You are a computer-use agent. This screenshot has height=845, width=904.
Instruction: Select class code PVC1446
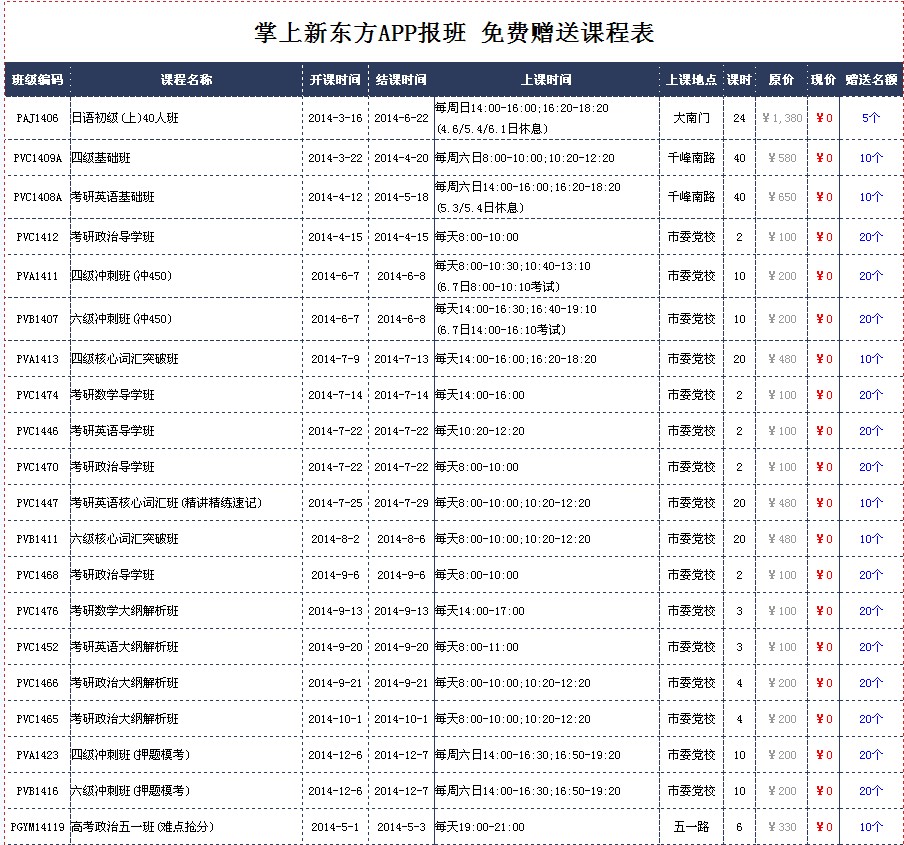[x=37, y=431]
